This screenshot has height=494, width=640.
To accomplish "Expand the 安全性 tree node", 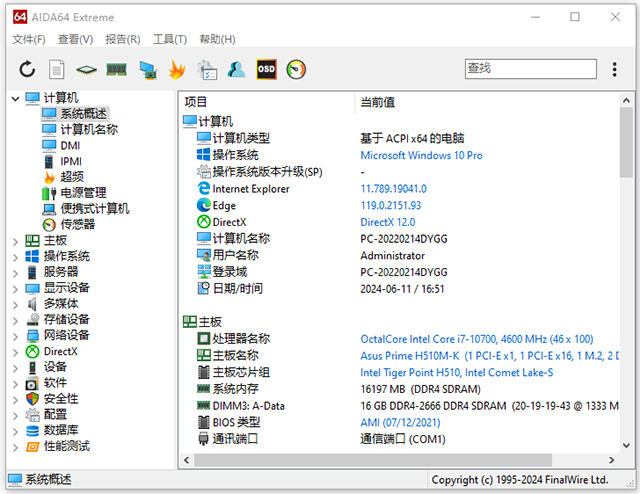I will click(16, 400).
